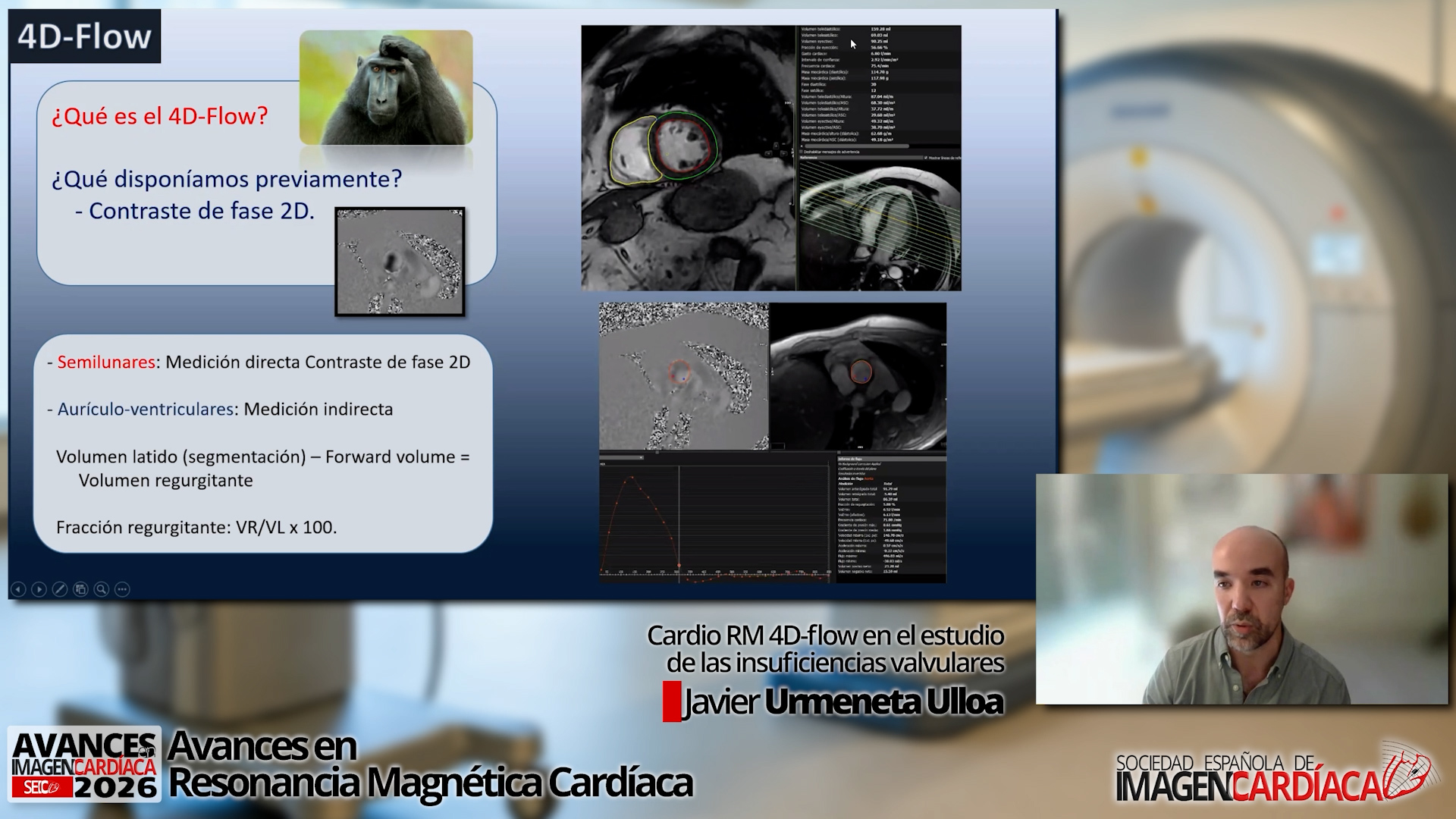Click the red word Semilunares

[x=106, y=362]
